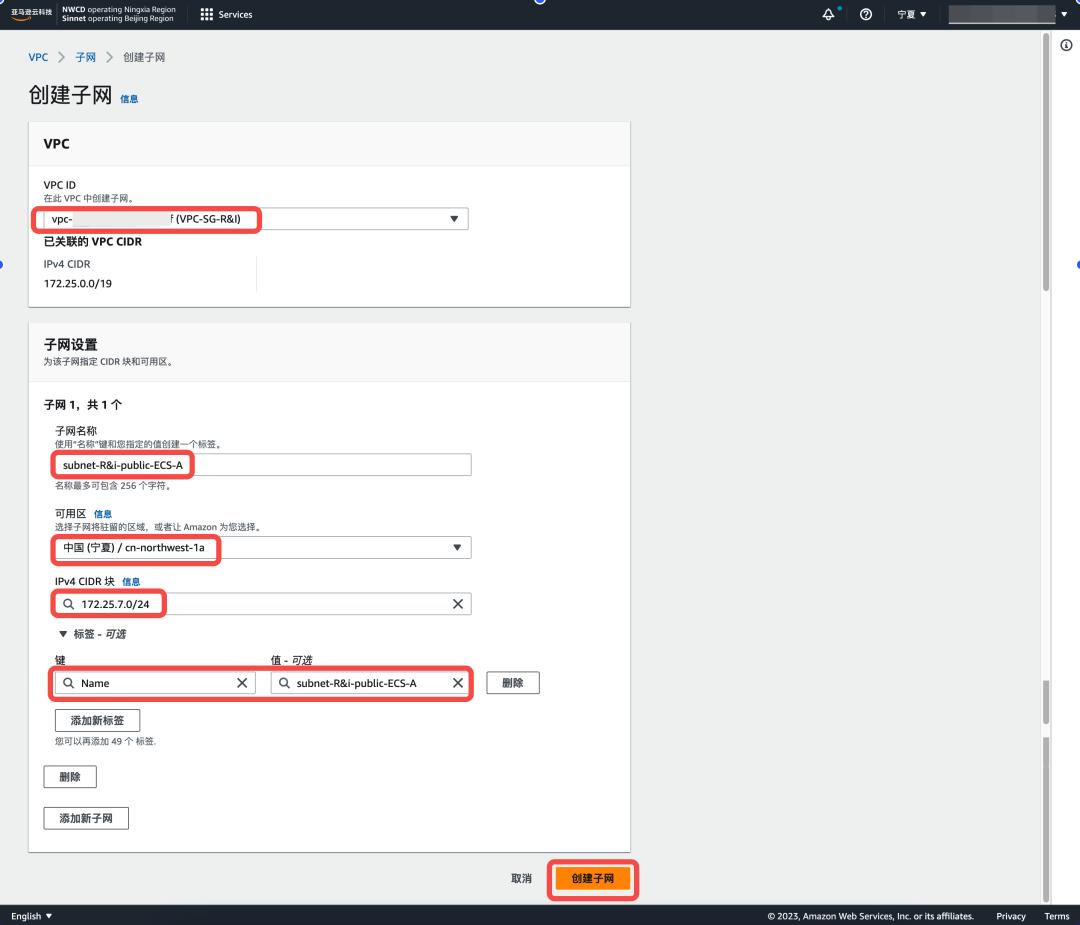1080x925 pixels.
Task: Open the notifications bell
Action: point(829,14)
